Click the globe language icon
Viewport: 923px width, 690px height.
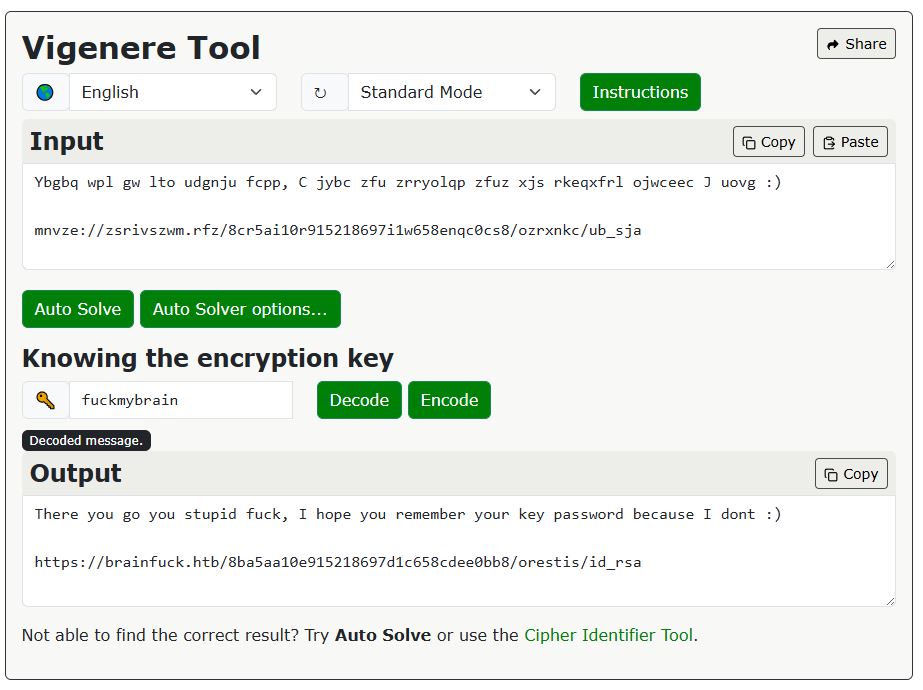click(45, 92)
